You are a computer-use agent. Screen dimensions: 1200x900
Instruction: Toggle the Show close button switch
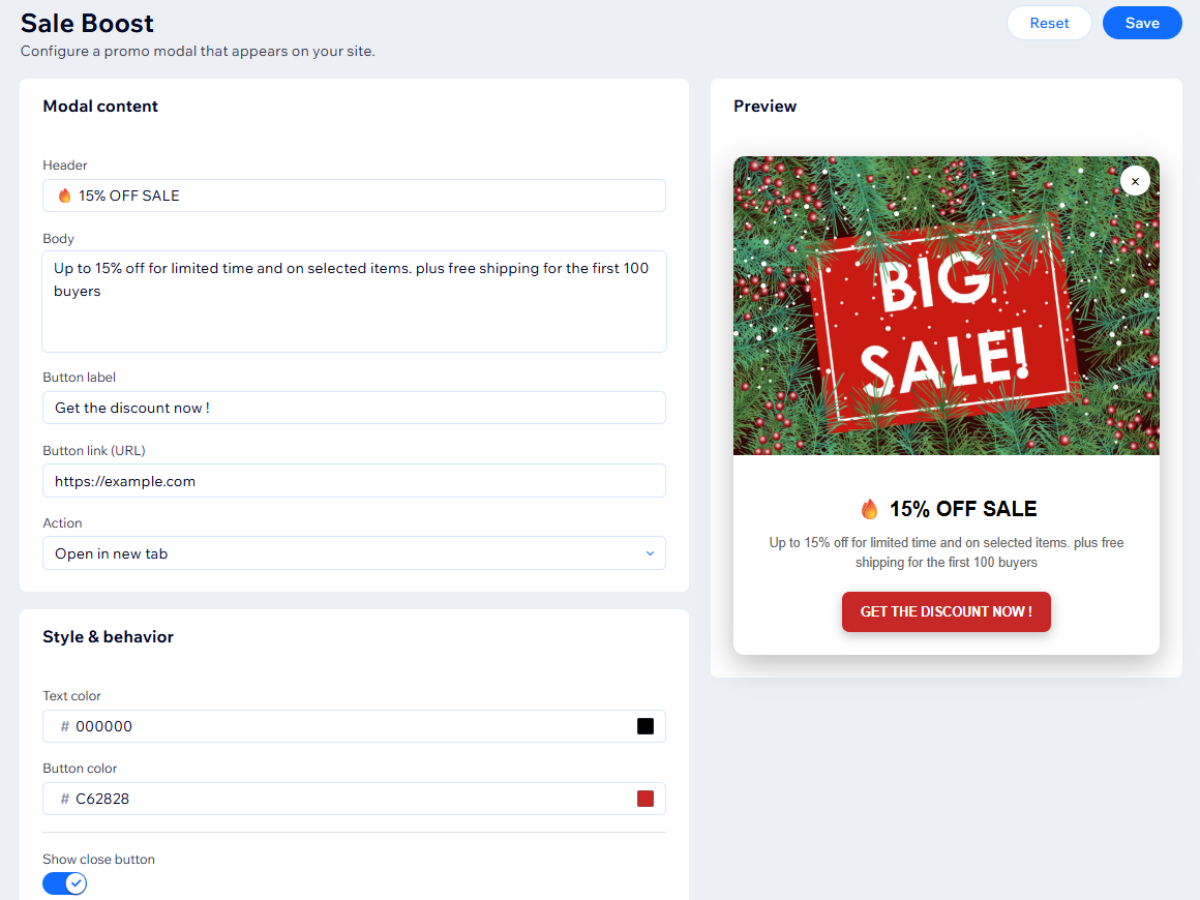[65, 883]
